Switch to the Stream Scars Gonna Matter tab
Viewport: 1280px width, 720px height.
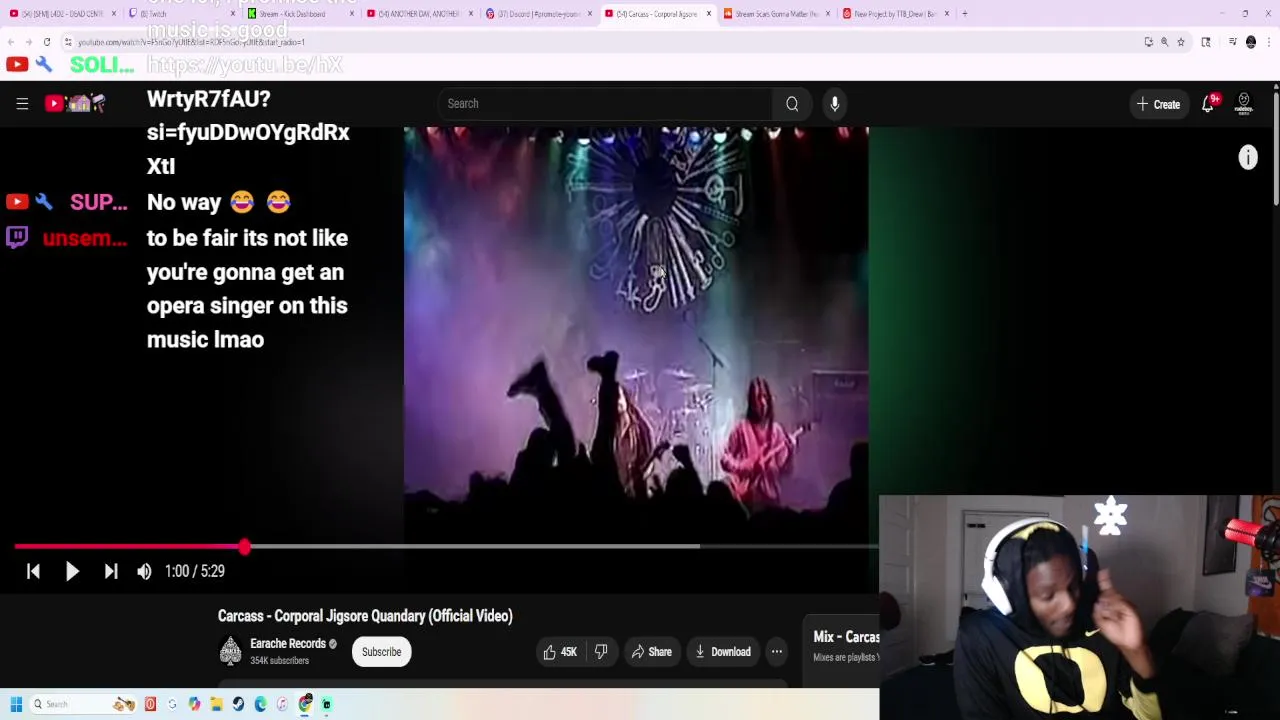coord(775,14)
